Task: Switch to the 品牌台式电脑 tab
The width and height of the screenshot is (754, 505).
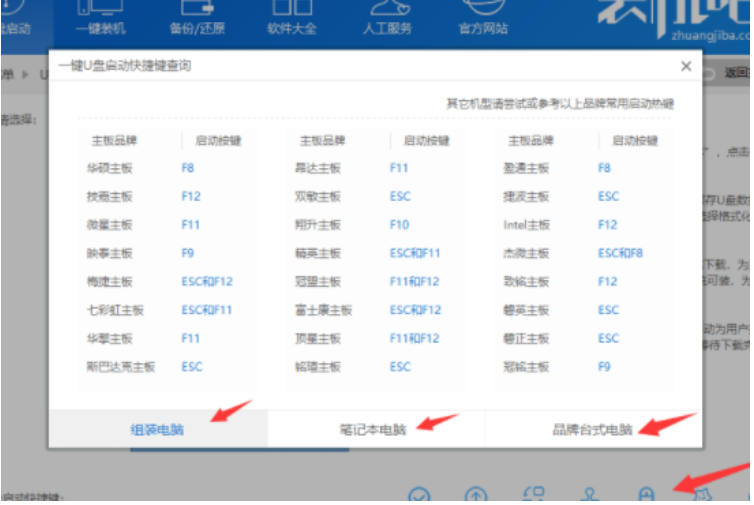Action: (592, 429)
